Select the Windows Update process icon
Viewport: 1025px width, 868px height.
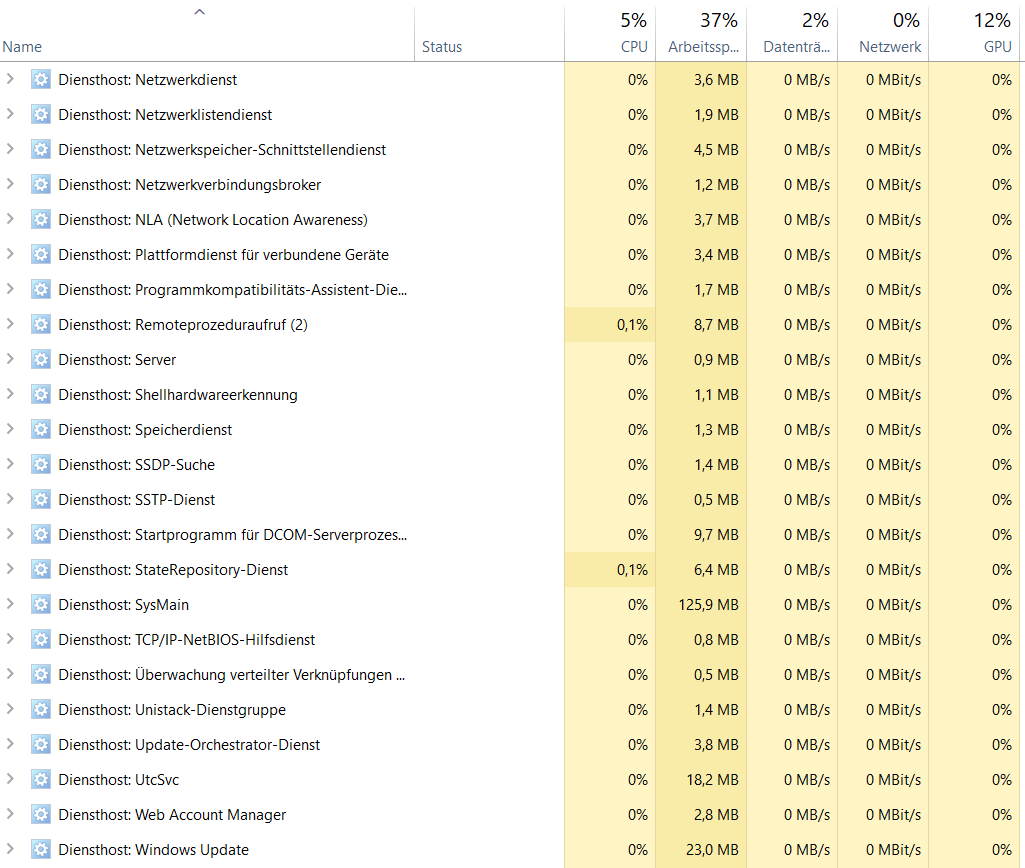click(40, 850)
